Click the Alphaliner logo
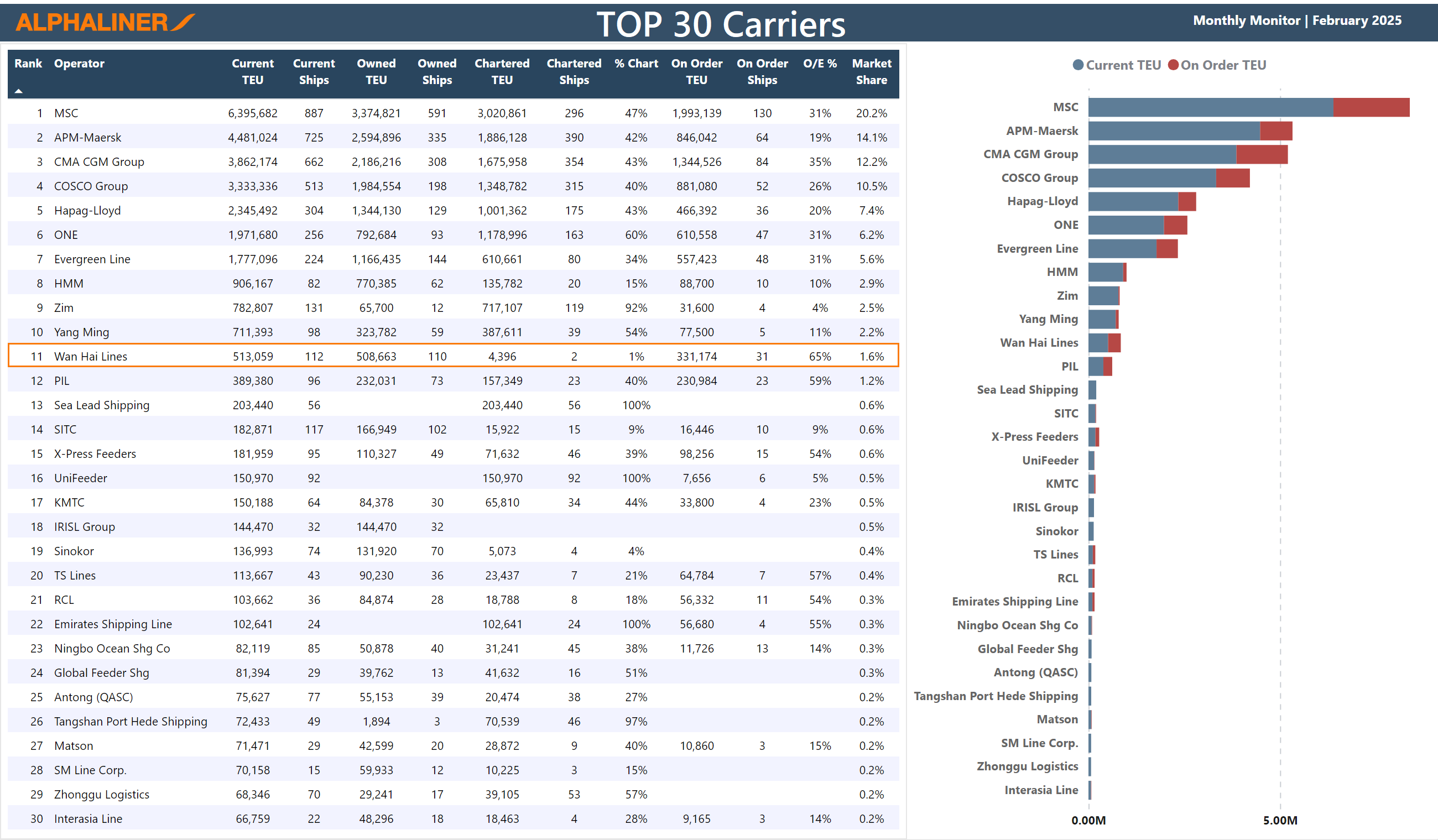 pyautogui.click(x=105, y=22)
